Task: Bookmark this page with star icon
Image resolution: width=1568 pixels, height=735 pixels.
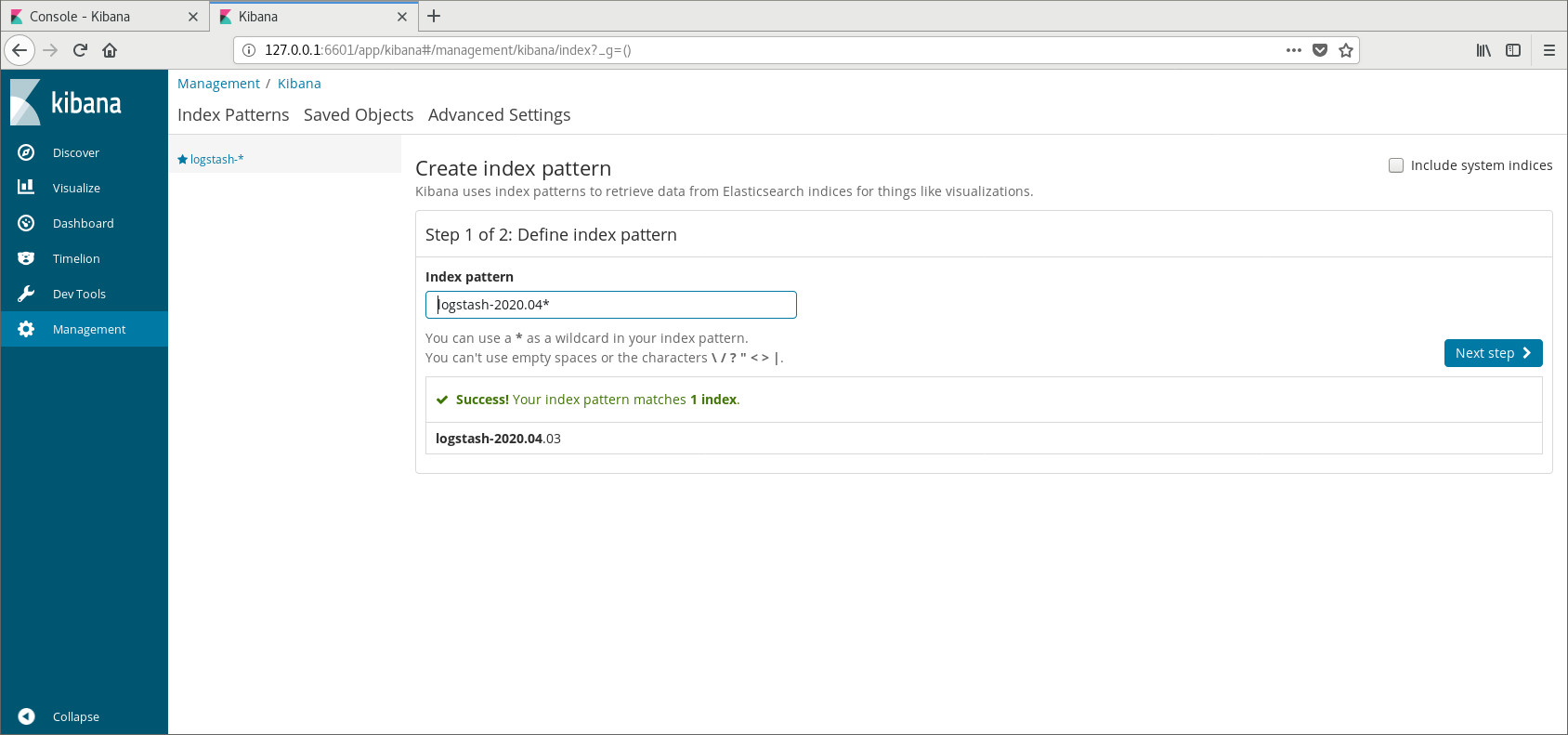Action: click(x=1346, y=50)
